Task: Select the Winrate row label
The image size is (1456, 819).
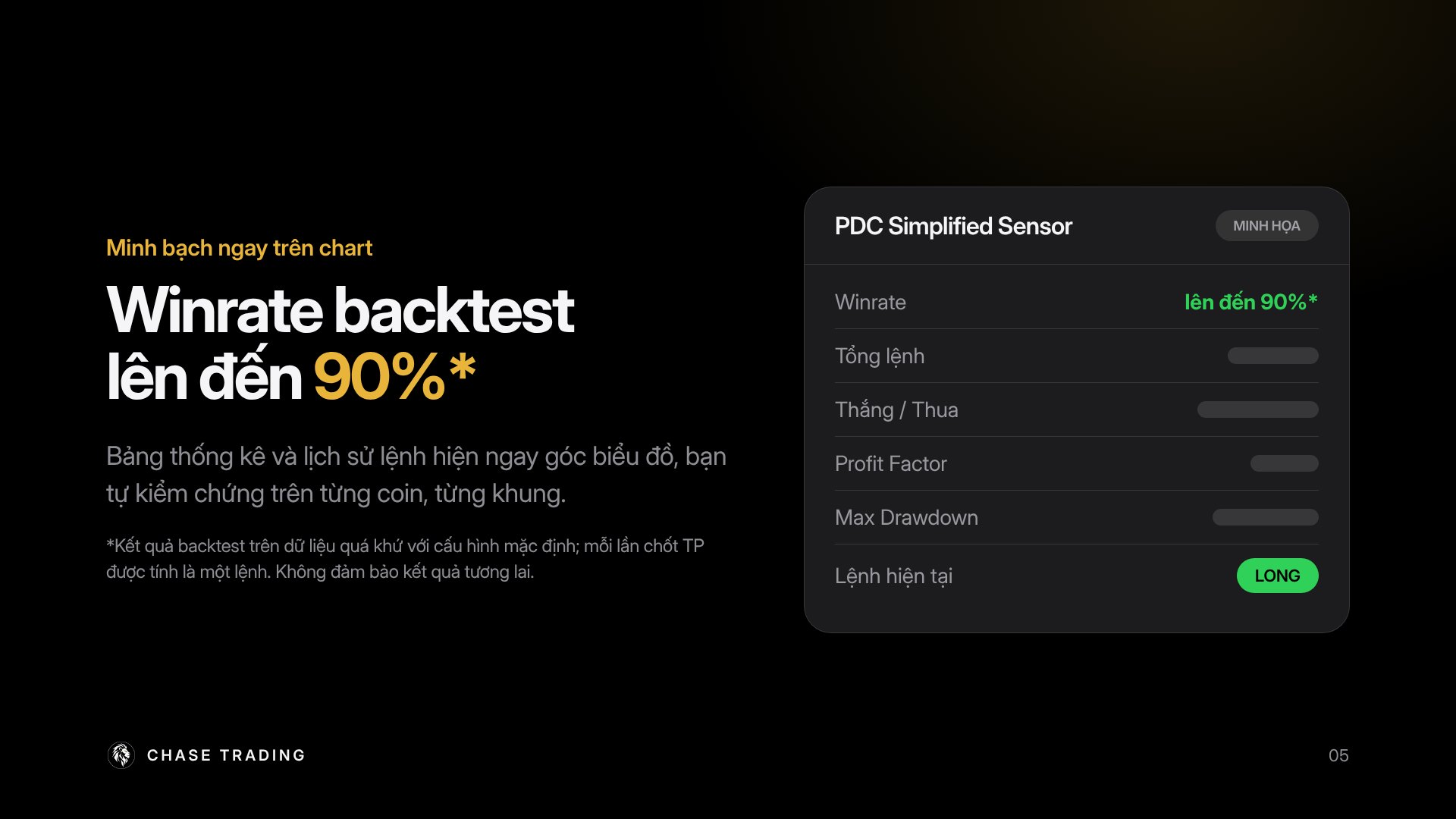Action: click(x=870, y=302)
